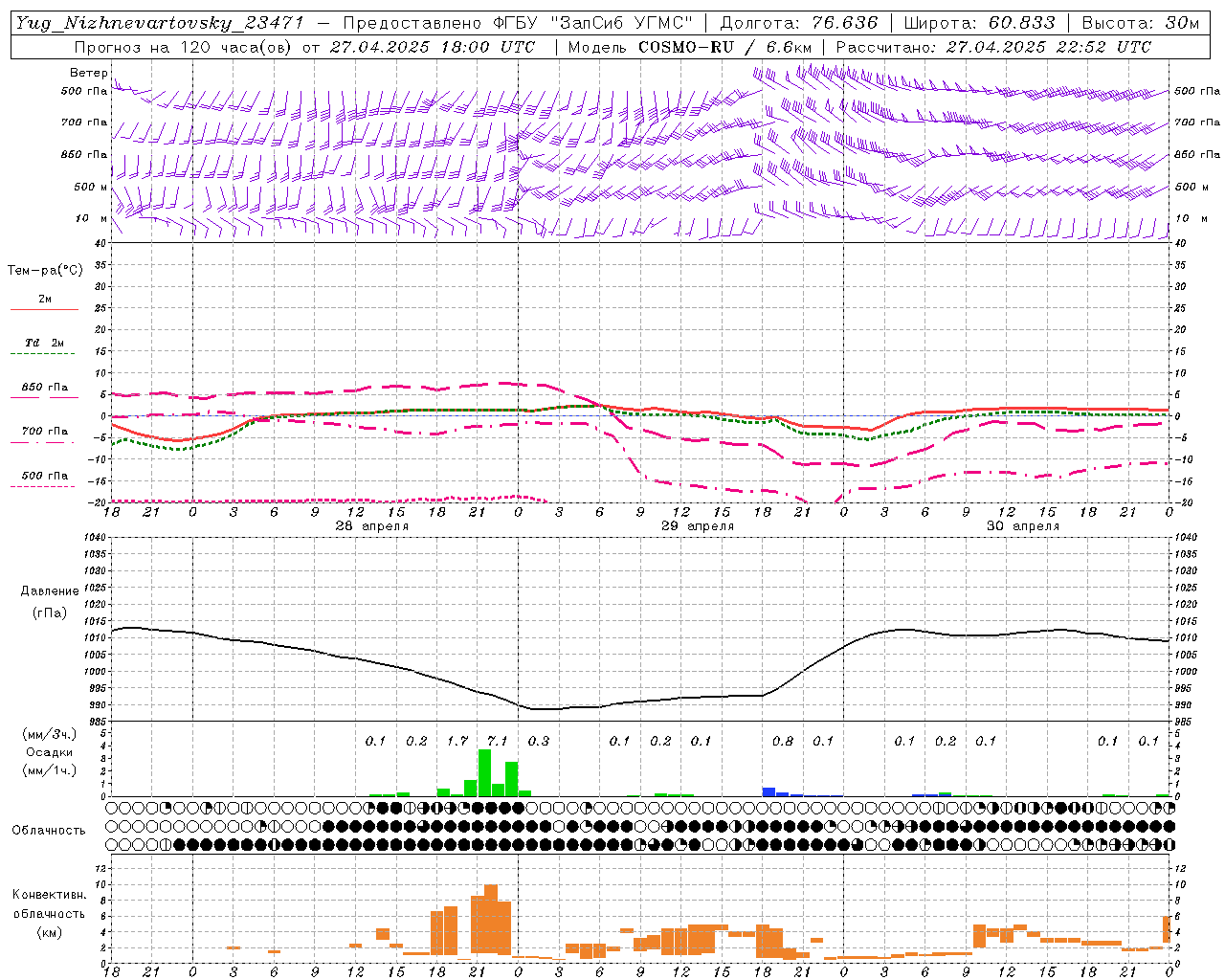Click the solid line sample under '2м' legend
Image resolution: width=1225 pixels, height=980 pixels.
click(44, 309)
